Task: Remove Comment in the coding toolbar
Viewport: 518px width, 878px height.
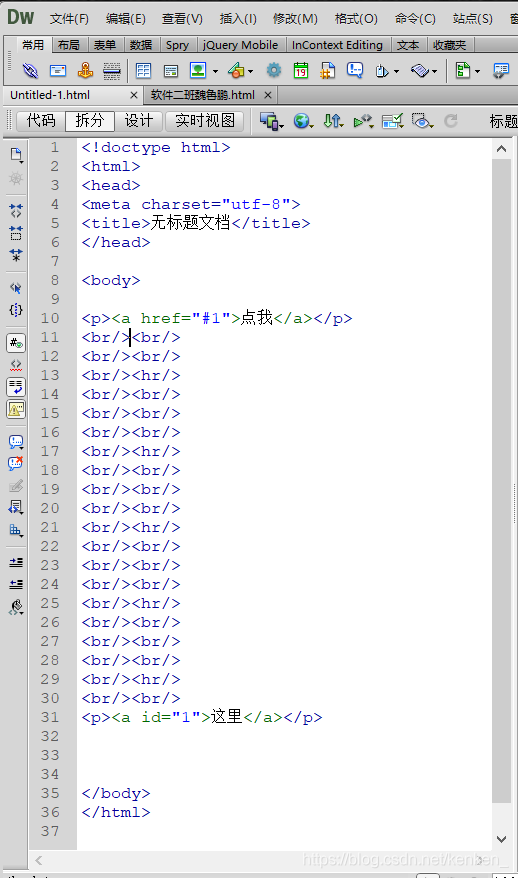Action: click(x=16, y=464)
